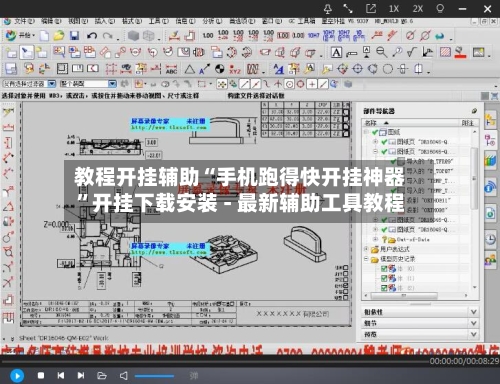Open the 格式 menu
The height and width of the screenshot is (384, 500).
tap(132, 21)
